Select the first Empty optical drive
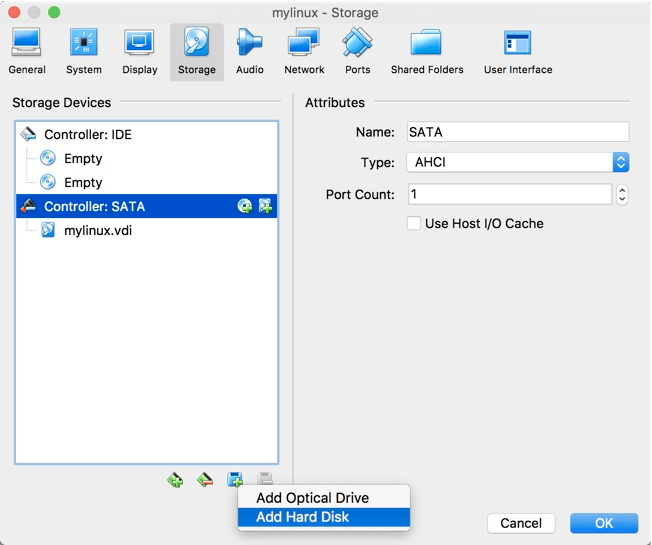The height and width of the screenshot is (545, 652). 146,158
